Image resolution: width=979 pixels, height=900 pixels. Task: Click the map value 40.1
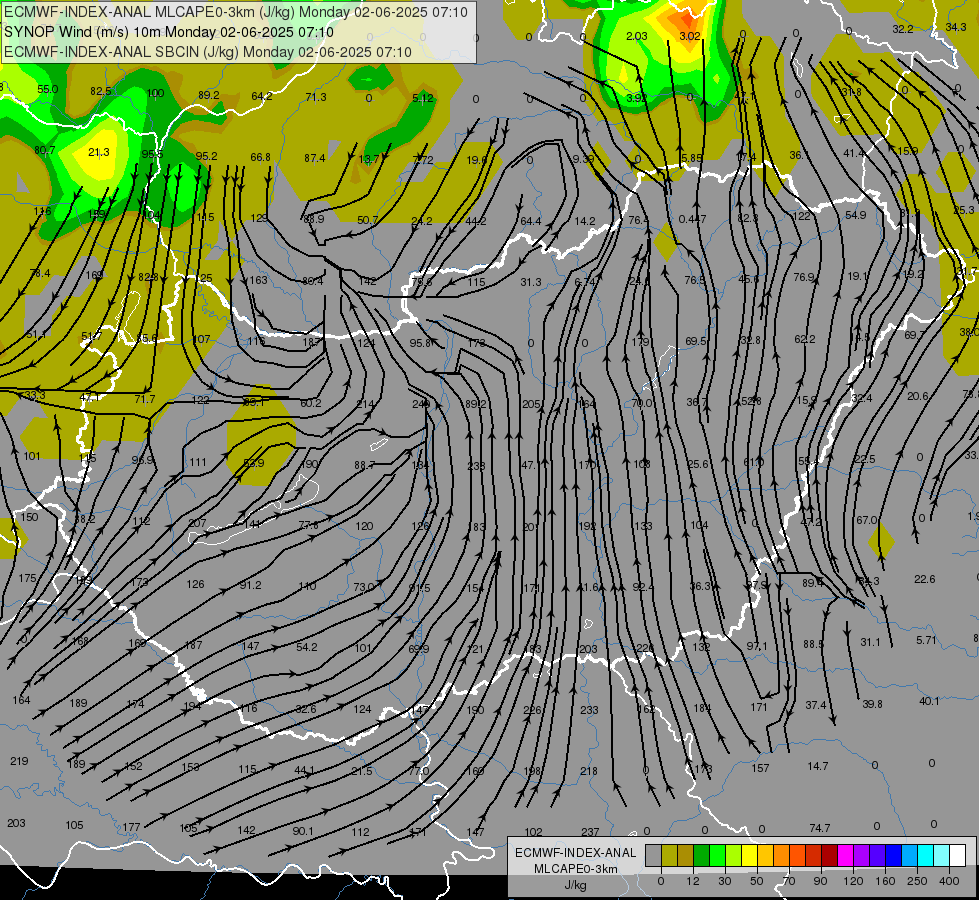pos(929,701)
